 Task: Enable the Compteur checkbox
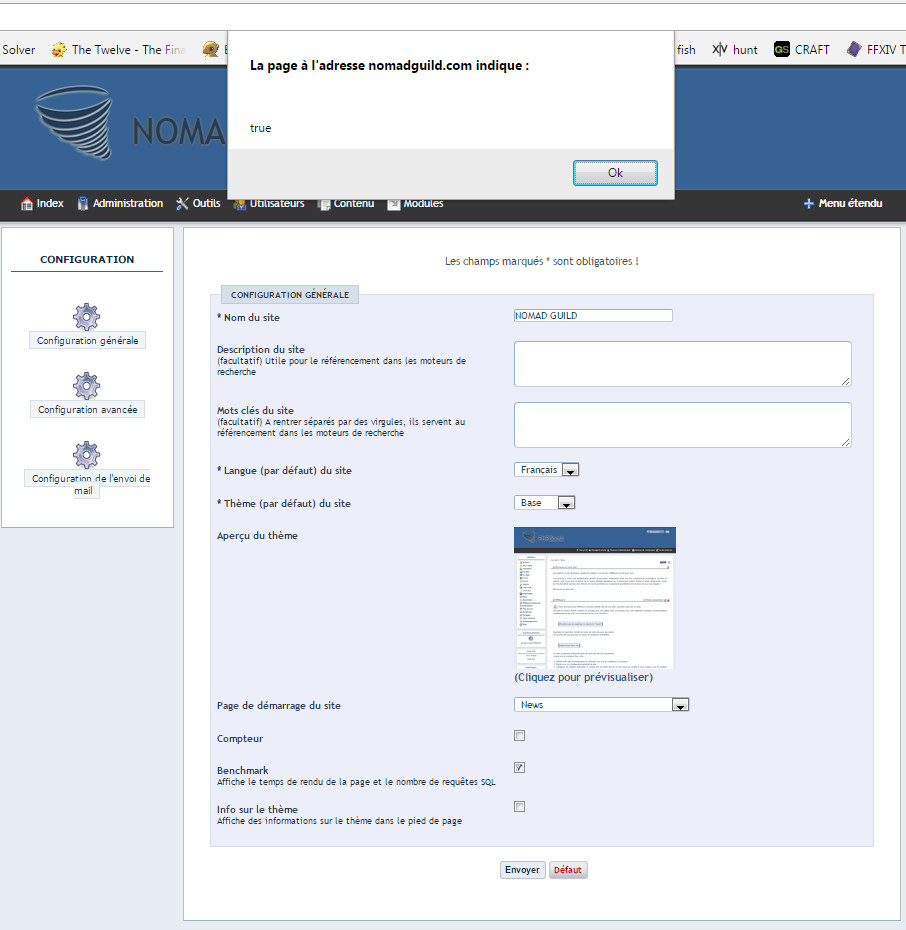coord(519,736)
